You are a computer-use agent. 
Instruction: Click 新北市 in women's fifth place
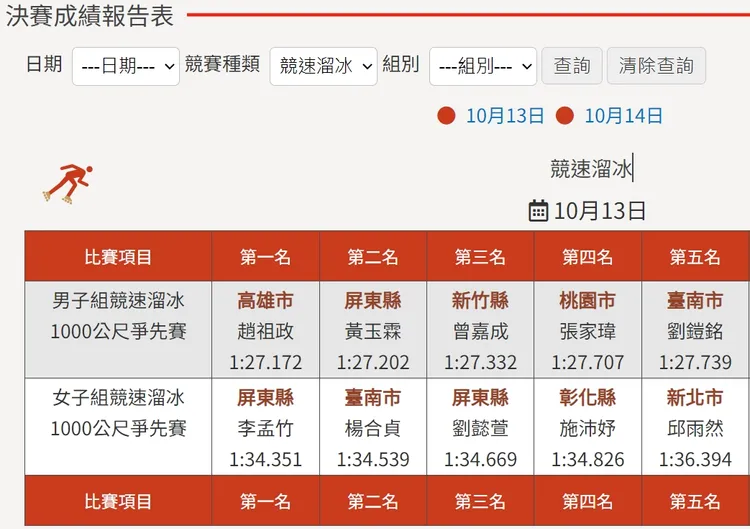pos(695,397)
